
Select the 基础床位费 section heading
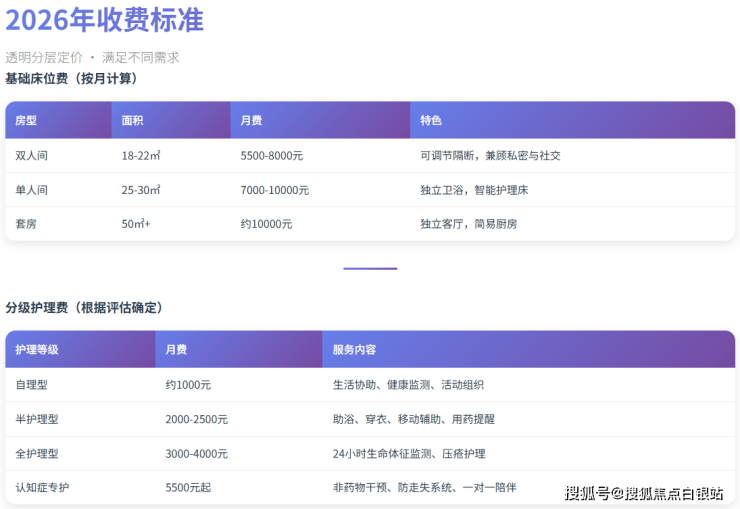[71, 78]
